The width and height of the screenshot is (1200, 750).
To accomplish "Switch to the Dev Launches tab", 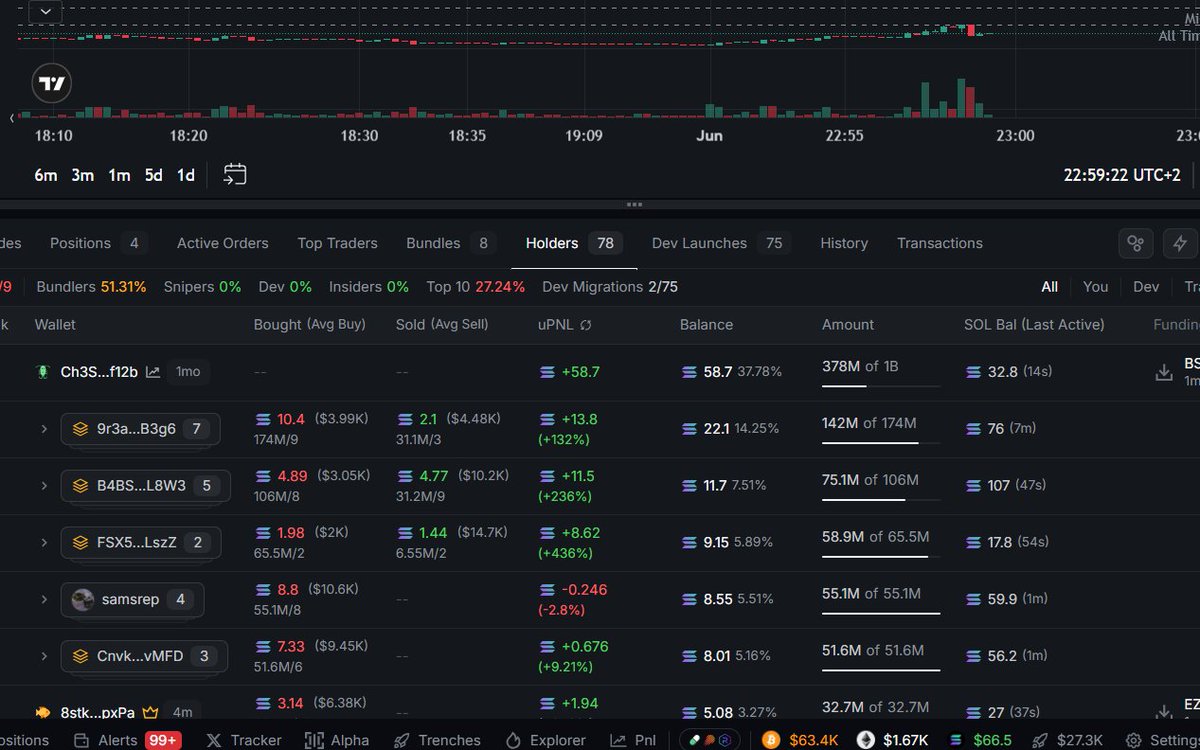I will click(720, 243).
